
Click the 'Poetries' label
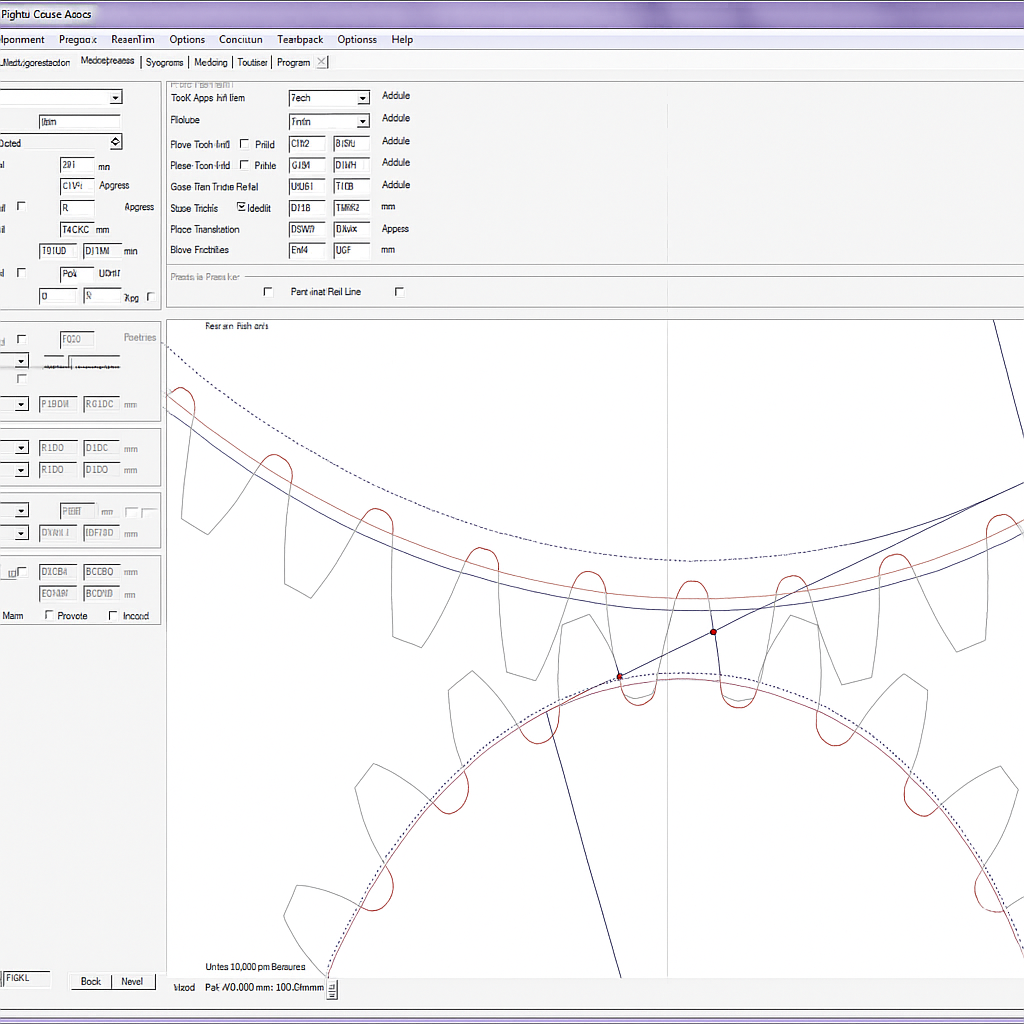140,337
